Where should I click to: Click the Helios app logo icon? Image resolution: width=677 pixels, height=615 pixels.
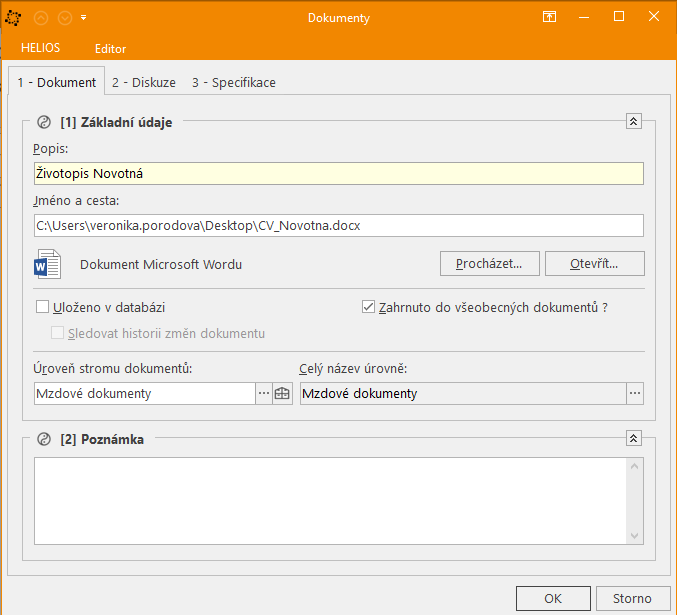(14, 17)
